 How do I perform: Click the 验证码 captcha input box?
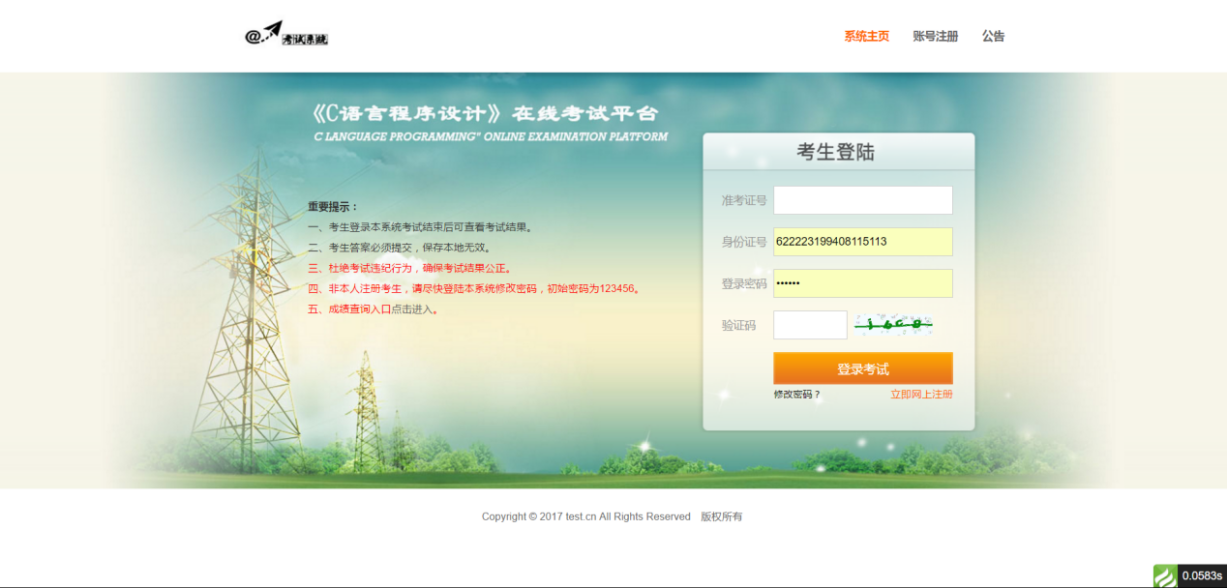(x=810, y=325)
